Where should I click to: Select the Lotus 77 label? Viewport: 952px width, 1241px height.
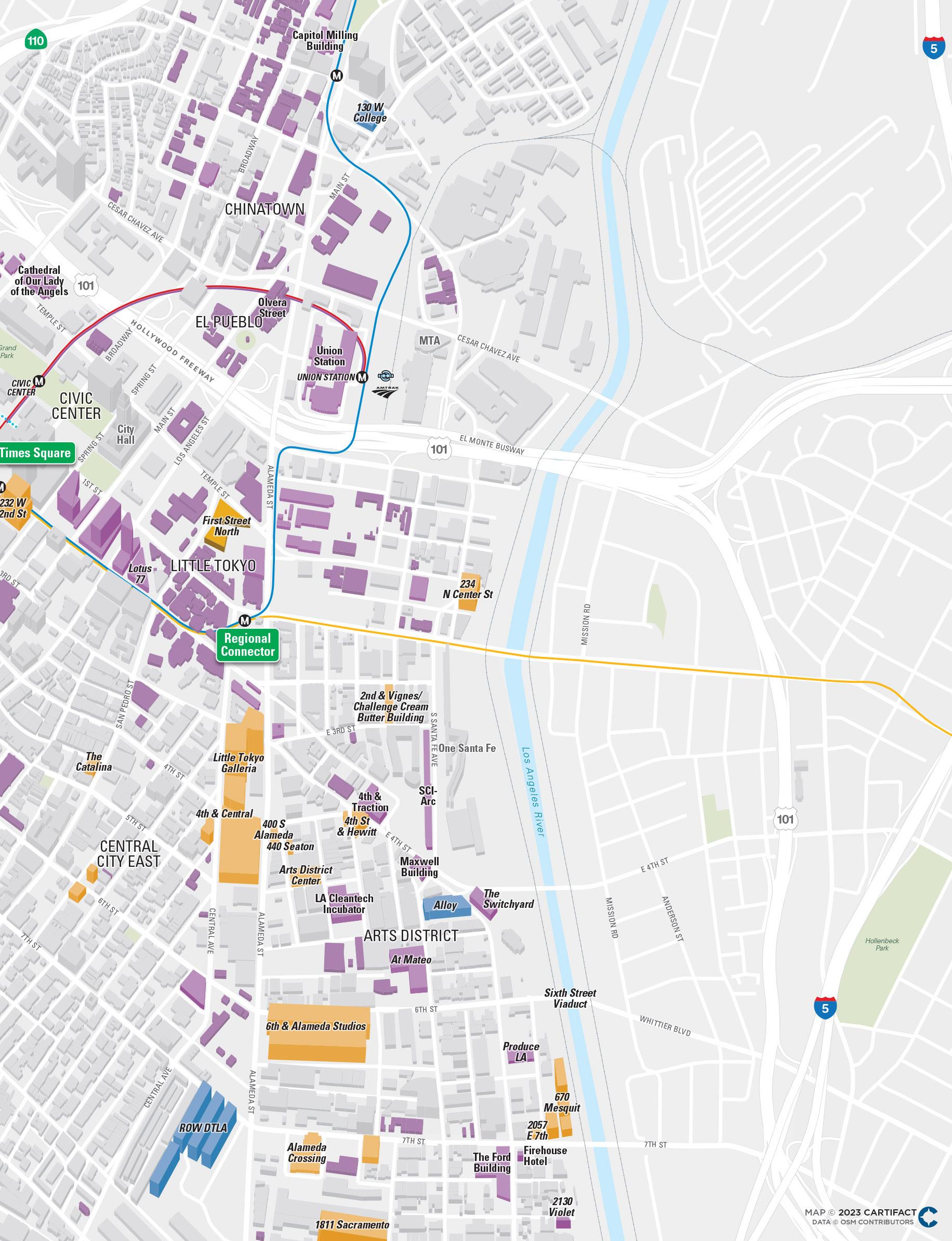140,573
